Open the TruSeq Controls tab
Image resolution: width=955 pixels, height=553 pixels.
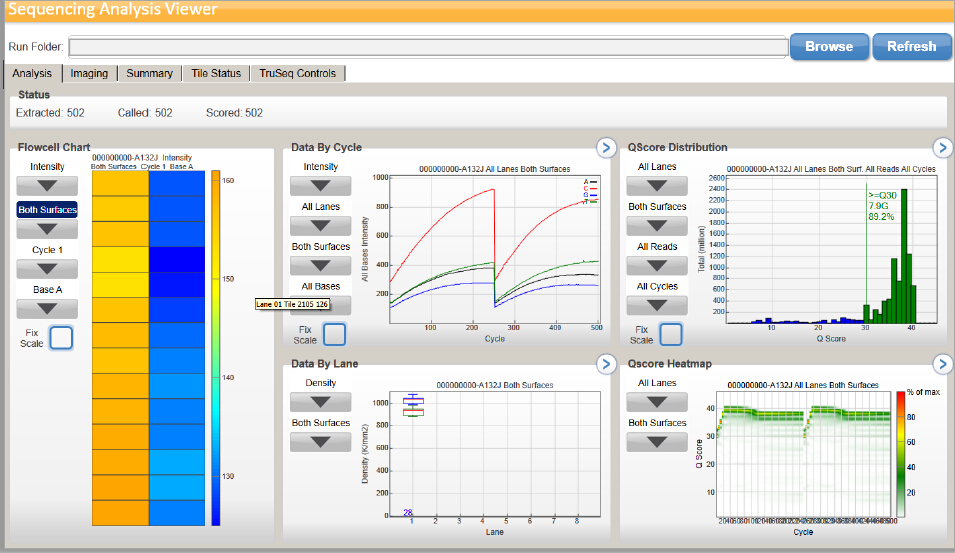(x=298, y=73)
